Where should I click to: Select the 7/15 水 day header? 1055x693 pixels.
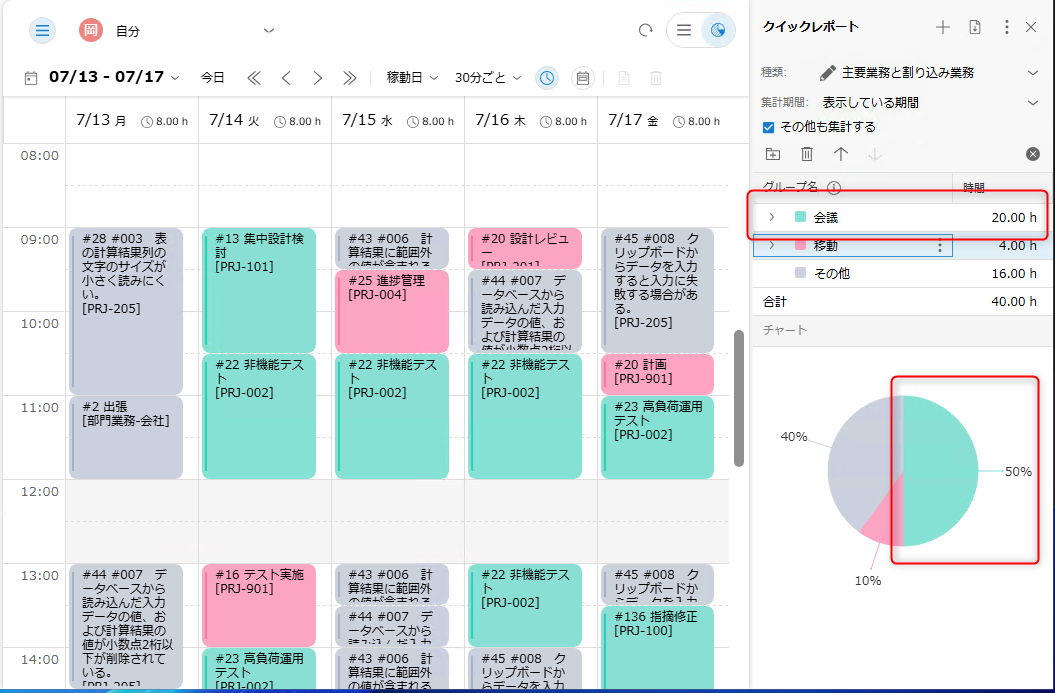tap(398, 120)
